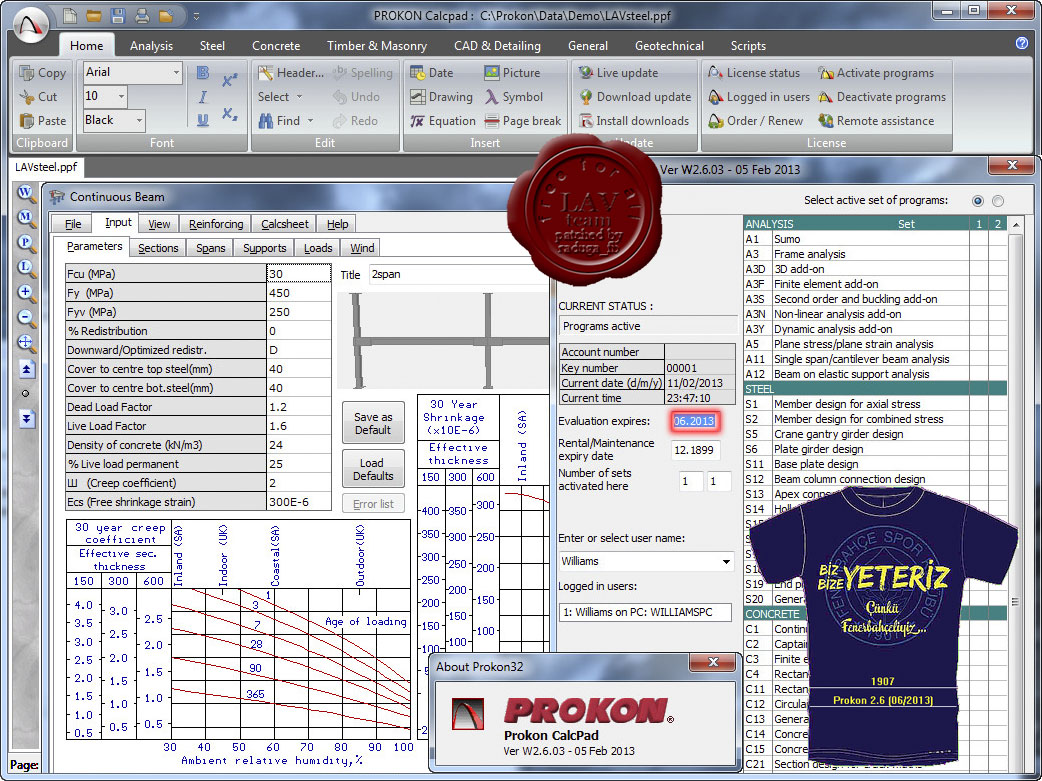Open Remote assistance
The image size is (1042, 781).
pyautogui.click(x=876, y=121)
